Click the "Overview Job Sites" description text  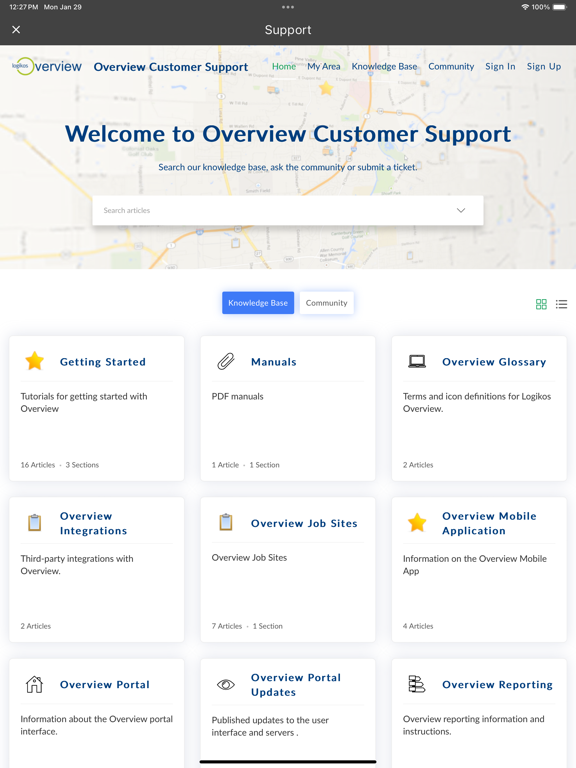click(249, 558)
